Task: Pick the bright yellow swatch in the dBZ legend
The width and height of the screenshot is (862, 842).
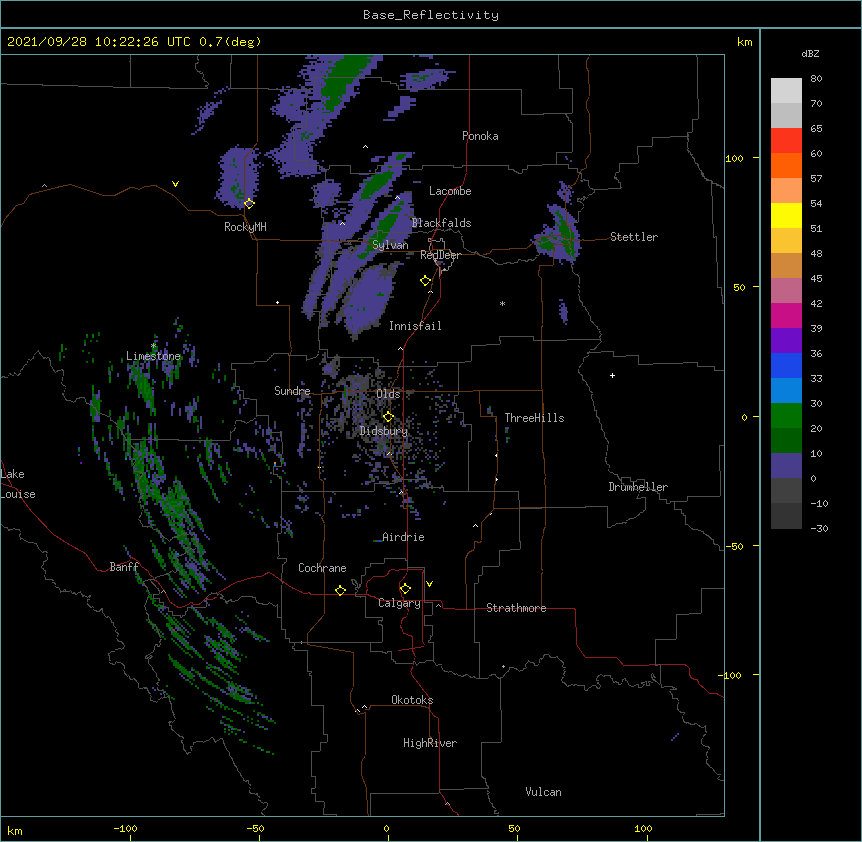Action: click(786, 215)
